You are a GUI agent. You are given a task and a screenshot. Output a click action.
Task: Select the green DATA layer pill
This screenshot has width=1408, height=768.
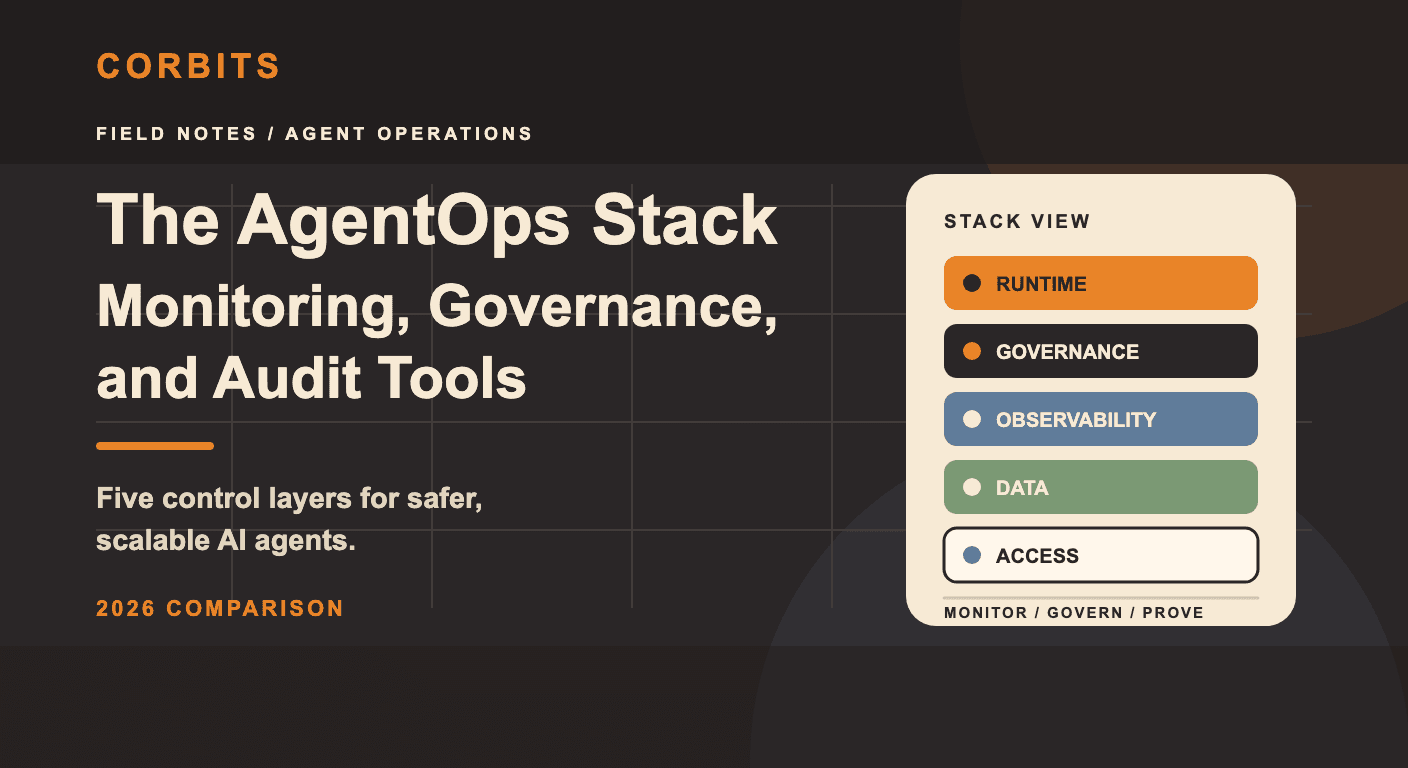click(1101, 487)
